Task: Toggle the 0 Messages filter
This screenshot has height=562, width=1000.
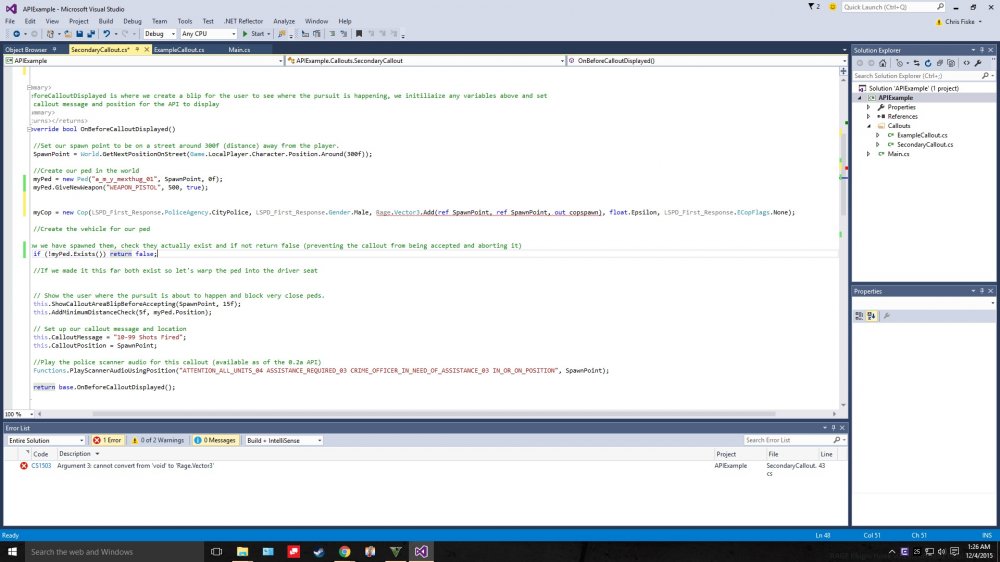Action: coord(215,440)
